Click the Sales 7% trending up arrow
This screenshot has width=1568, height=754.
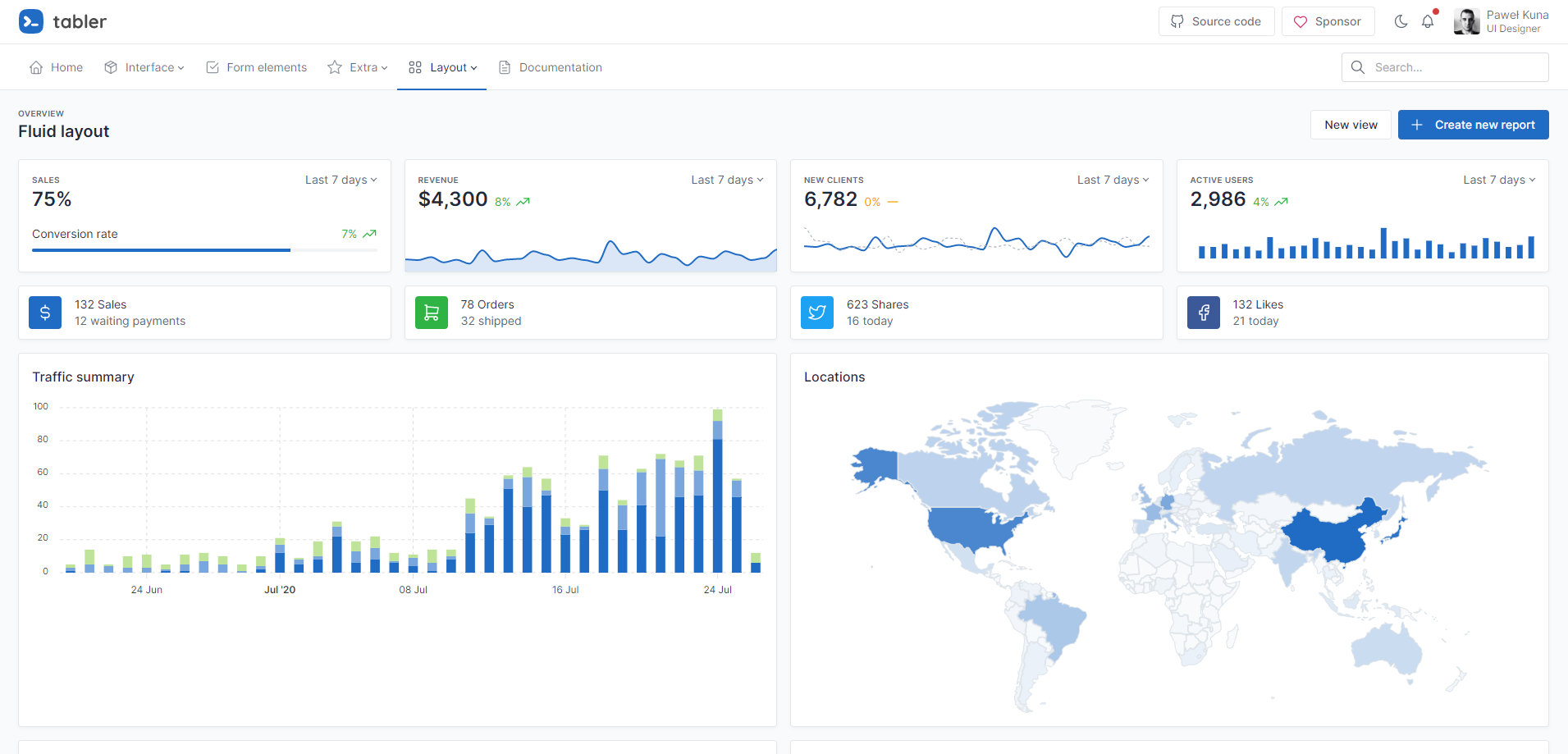(370, 234)
